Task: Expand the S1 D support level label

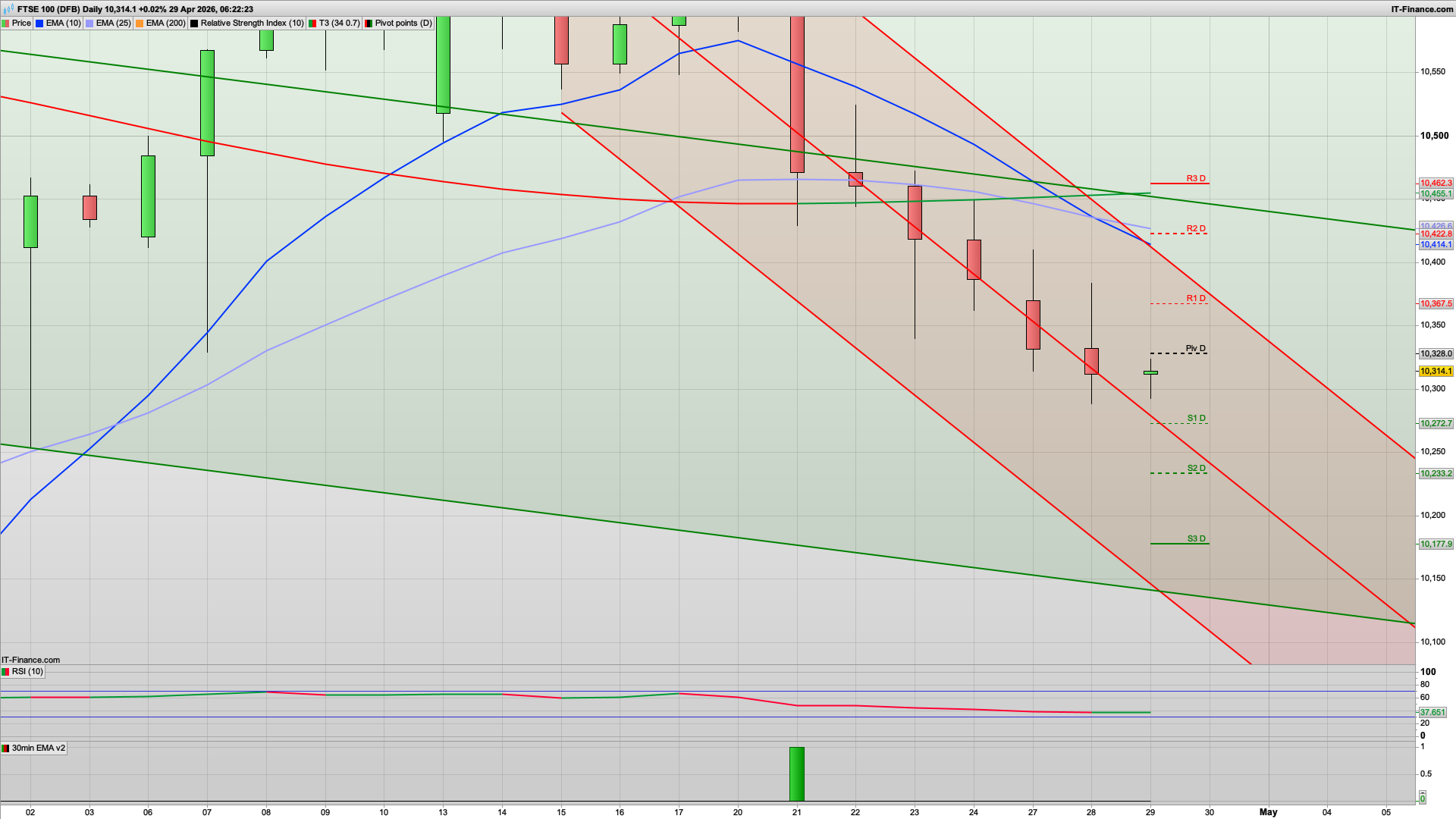Action: (x=1196, y=417)
